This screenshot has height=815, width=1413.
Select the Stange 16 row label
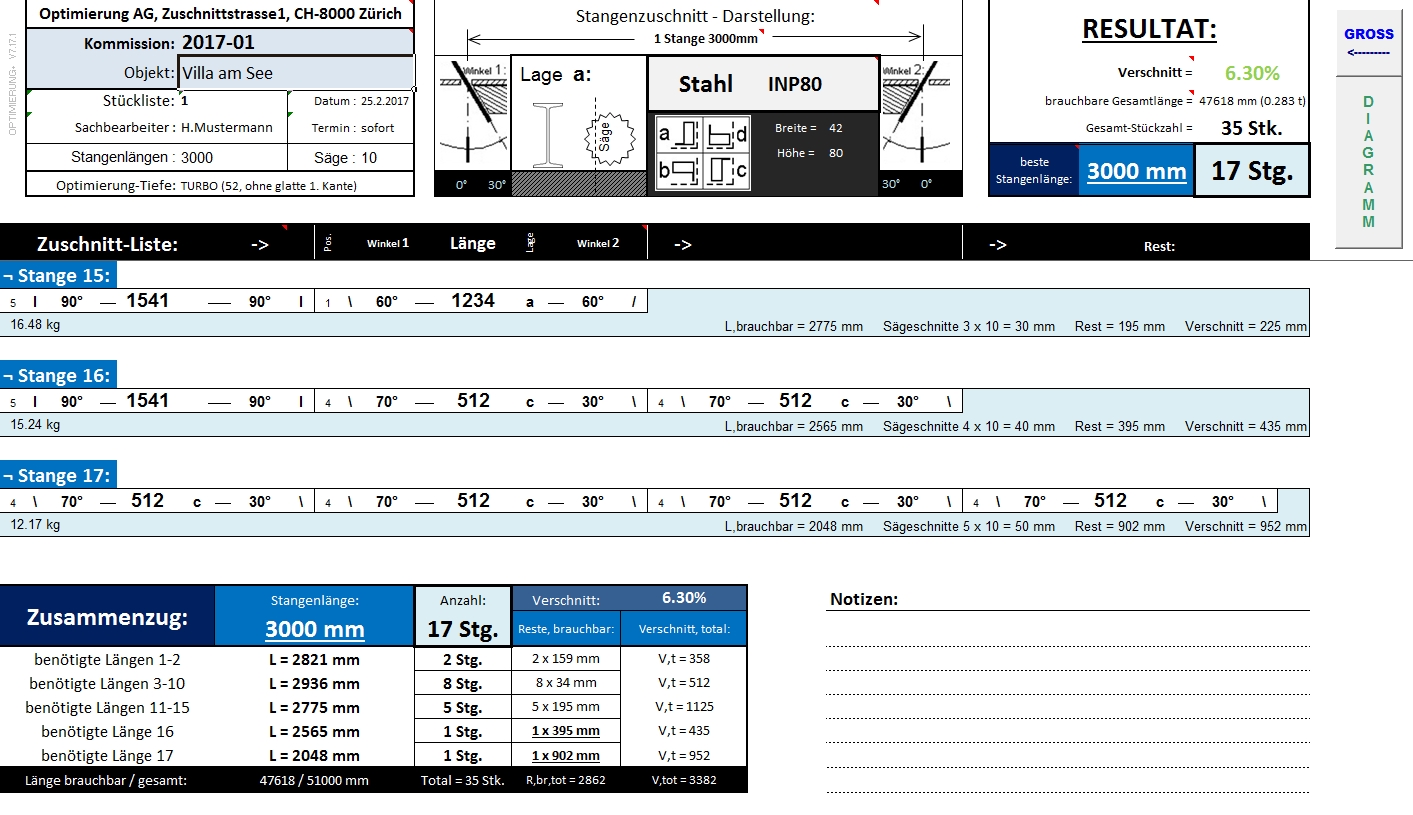point(58,376)
